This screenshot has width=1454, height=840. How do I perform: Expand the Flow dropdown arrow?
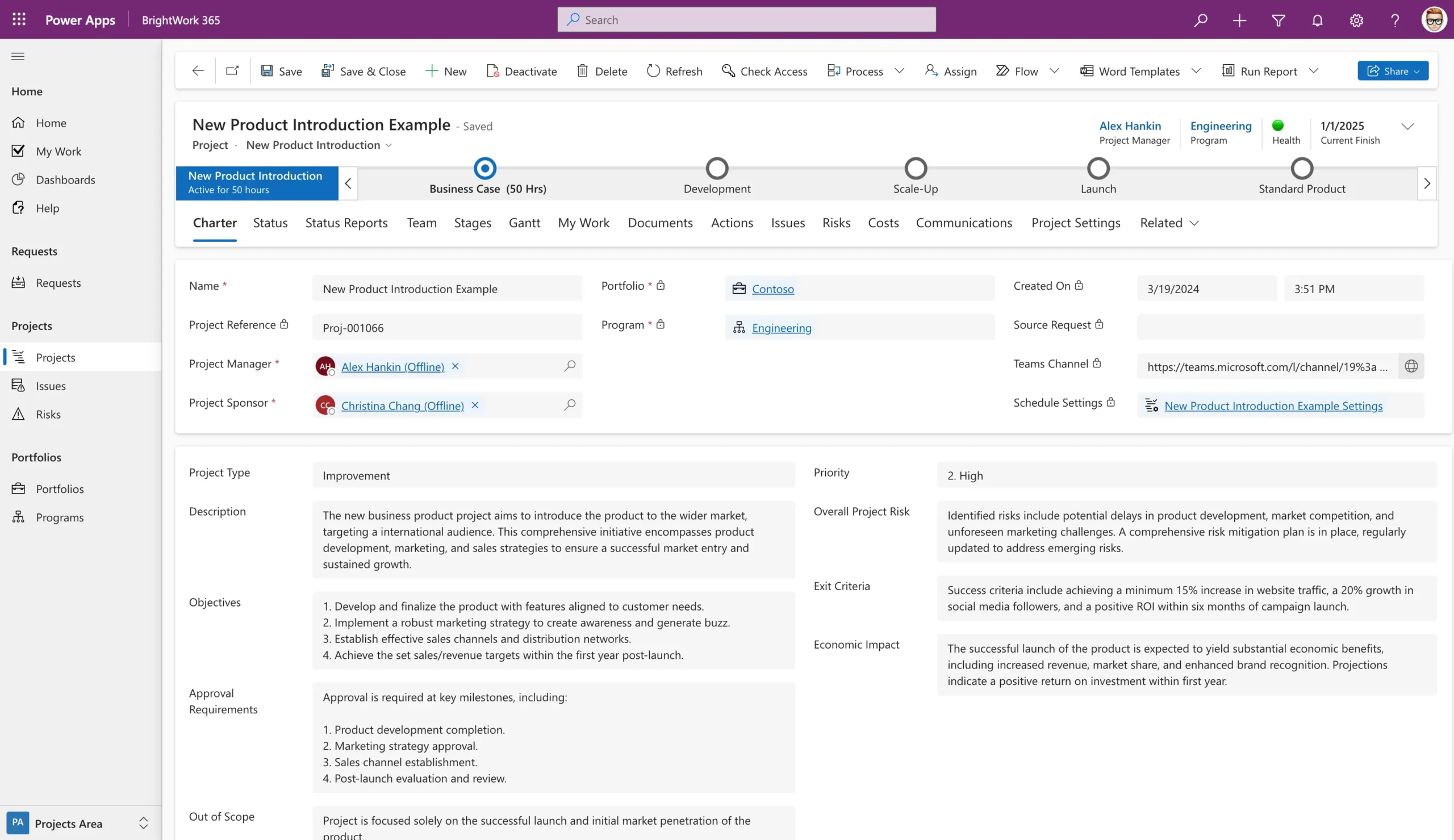[x=1055, y=70]
